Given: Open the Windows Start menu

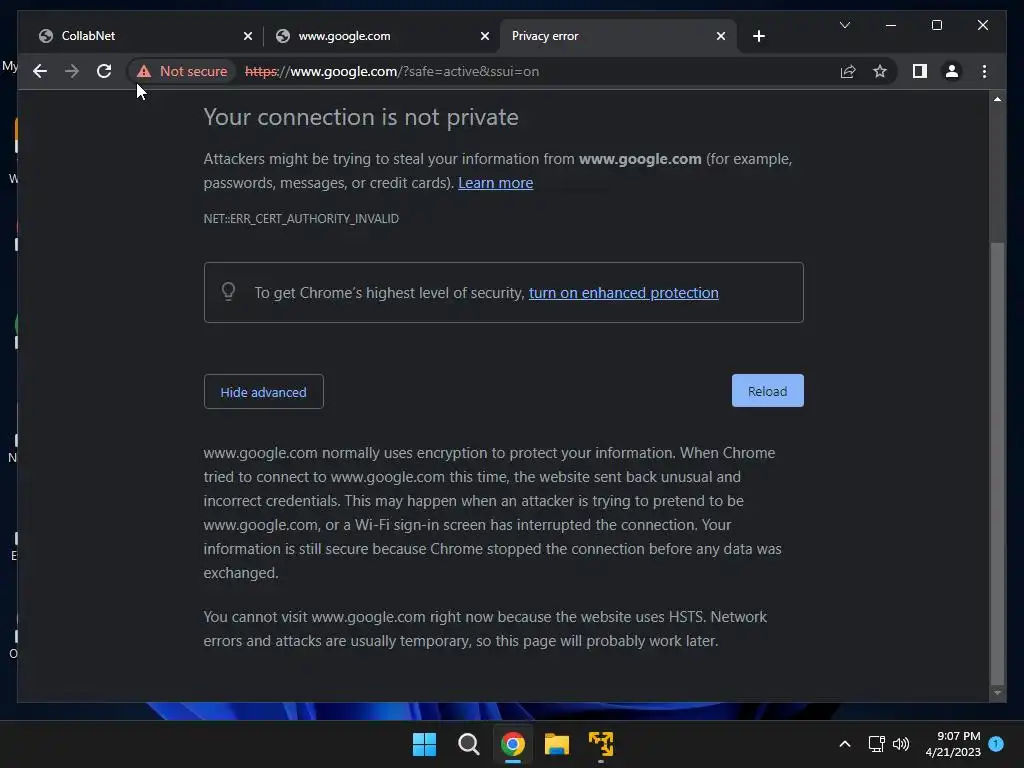Looking at the screenshot, I should point(424,744).
